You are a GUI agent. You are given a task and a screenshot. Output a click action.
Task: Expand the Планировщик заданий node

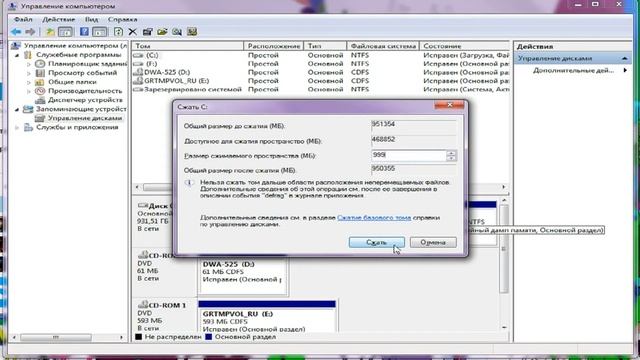29,64
